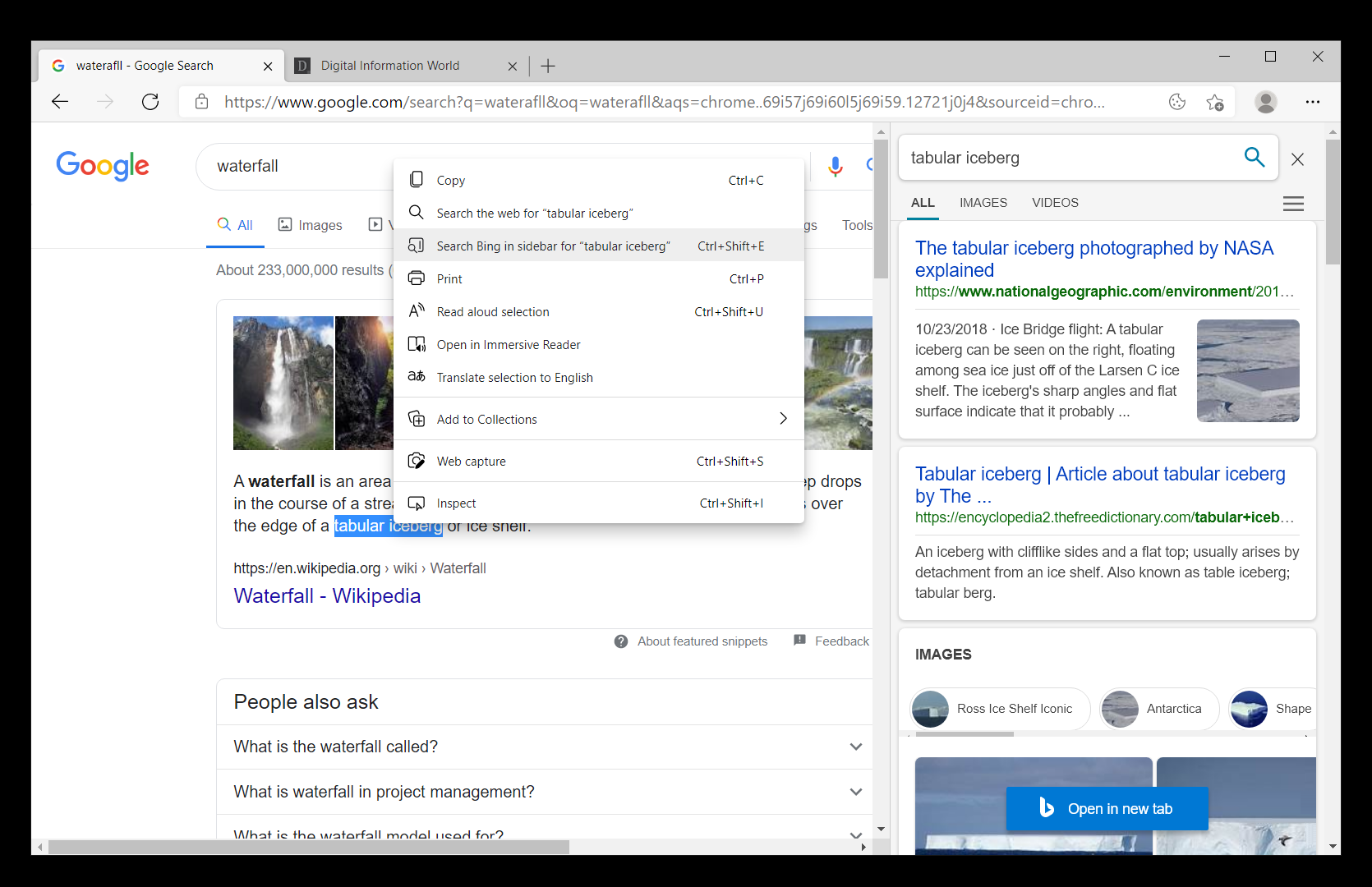Expand 'What is waterfall in project management?'
This screenshot has height=887, width=1372.
coord(855,792)
